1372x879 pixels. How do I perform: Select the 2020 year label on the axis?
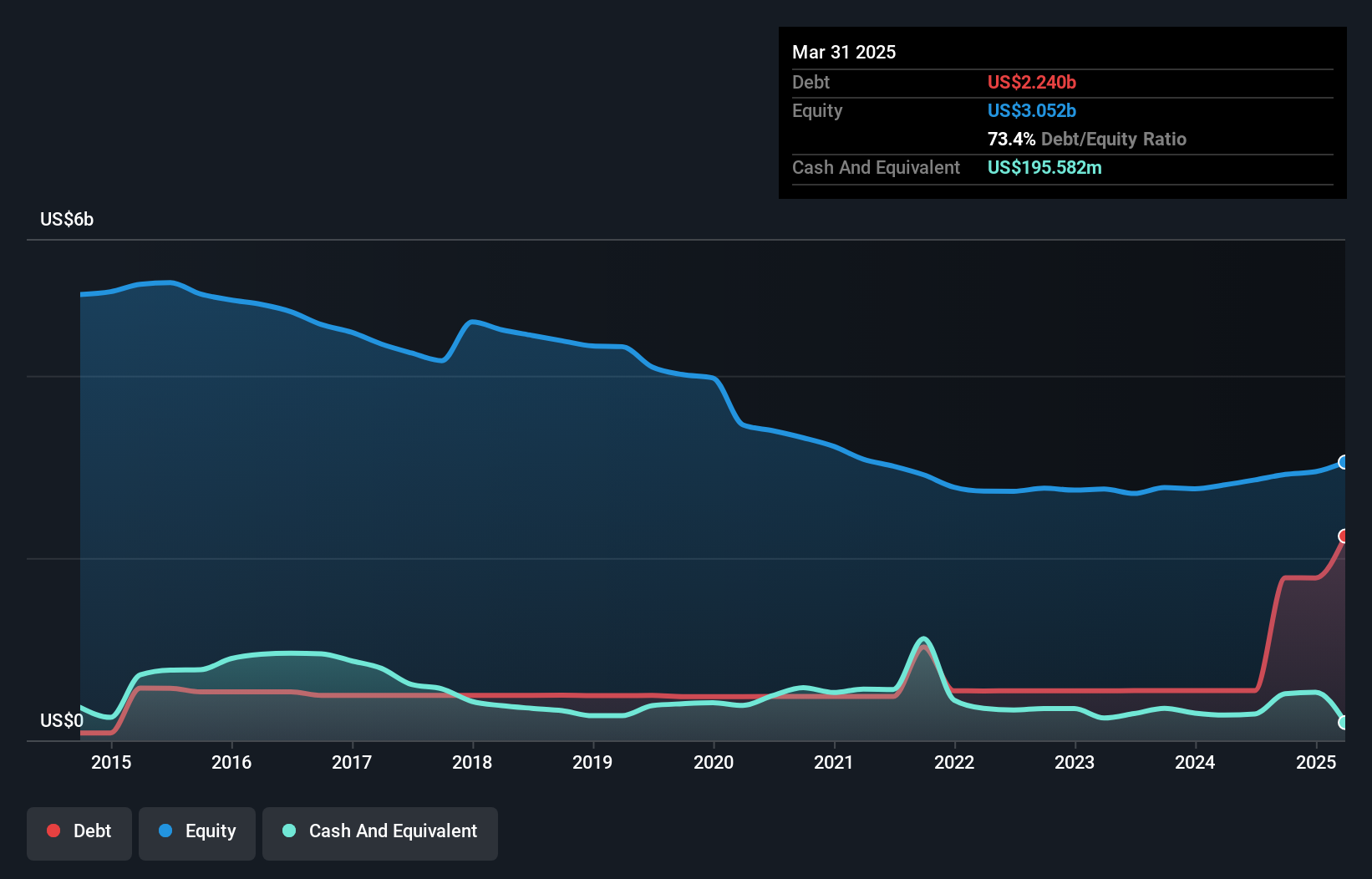[713, 762]
